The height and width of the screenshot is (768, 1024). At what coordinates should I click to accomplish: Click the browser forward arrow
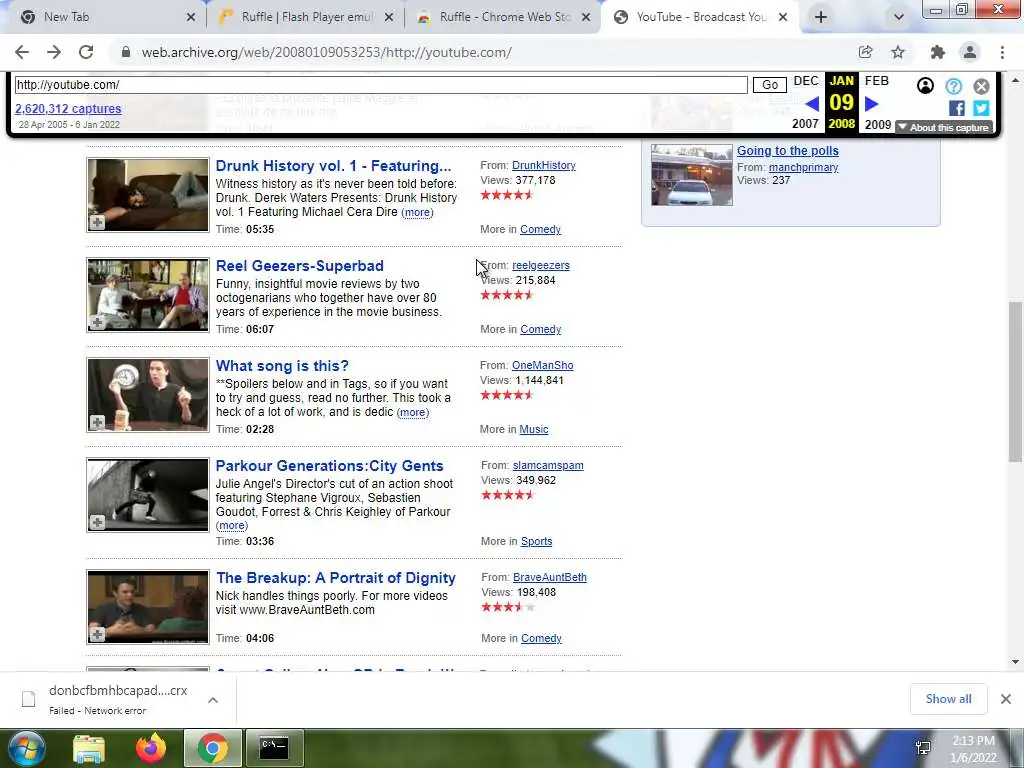point(54,52)
